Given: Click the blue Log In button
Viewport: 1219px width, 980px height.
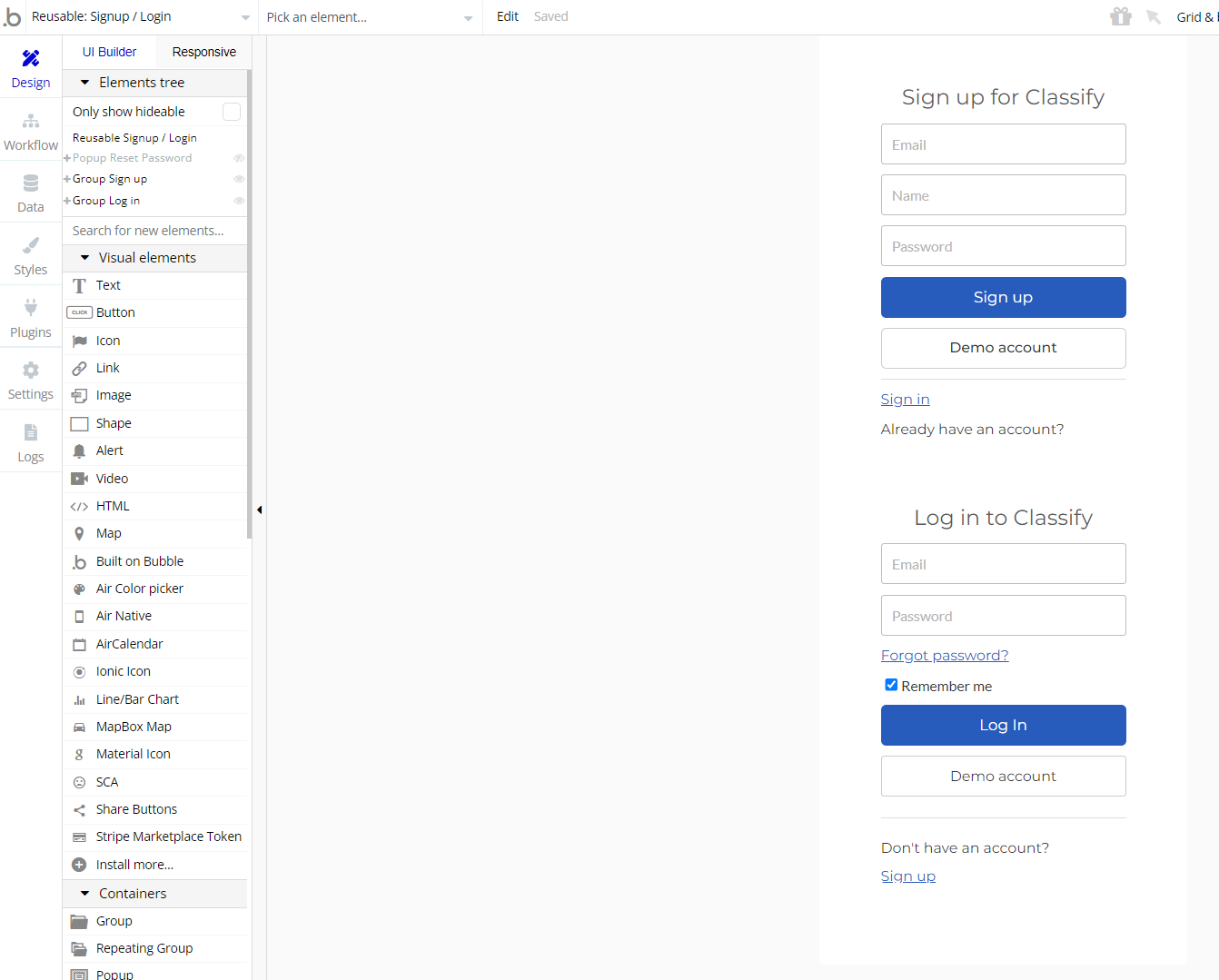Looking at the screenshot, I should [x=1003, y=725].
